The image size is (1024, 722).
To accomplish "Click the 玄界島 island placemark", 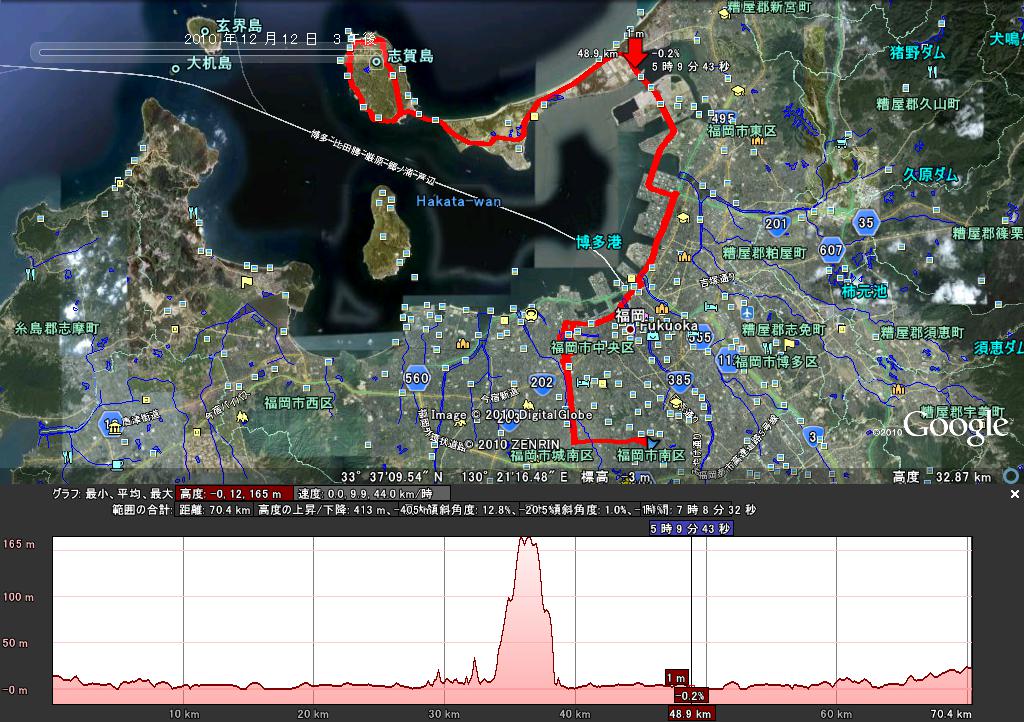I will point(206,31).
